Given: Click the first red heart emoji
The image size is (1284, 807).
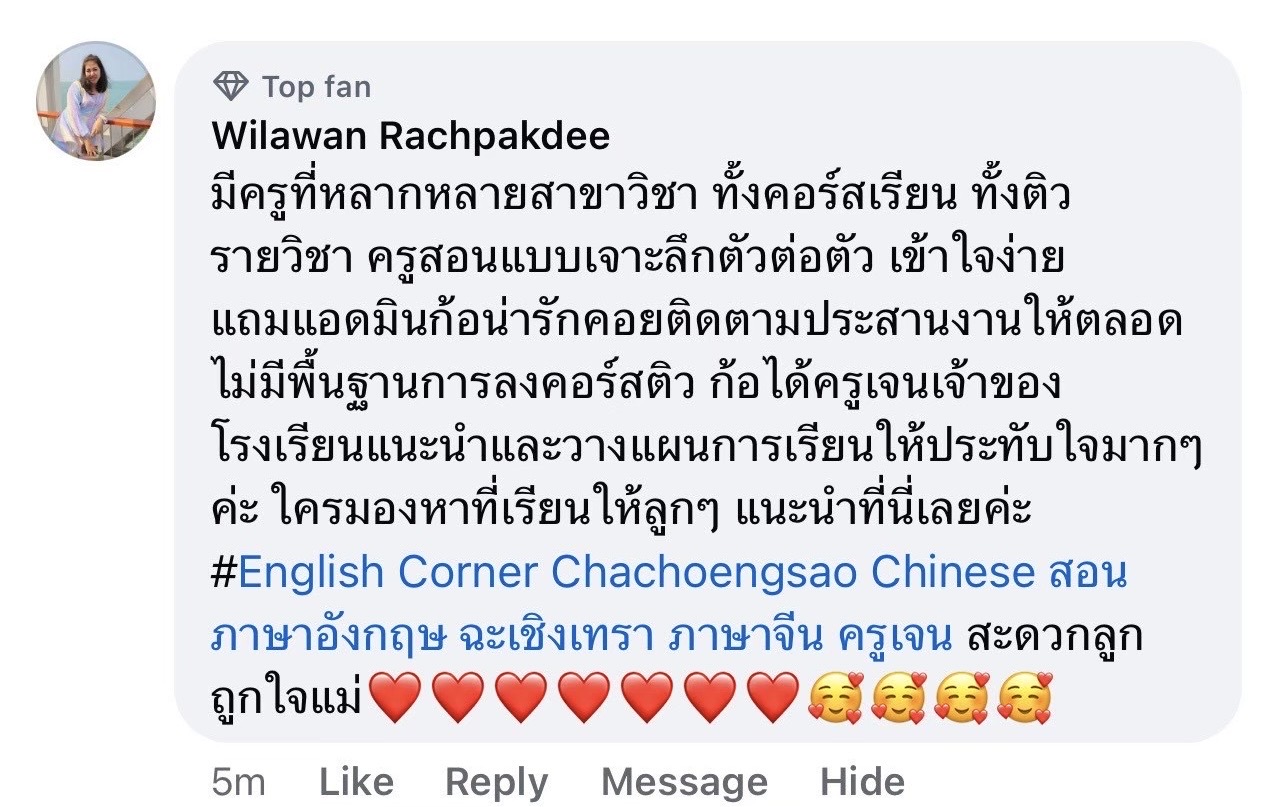Looking at the screenshot, I should tap(396, 697).
